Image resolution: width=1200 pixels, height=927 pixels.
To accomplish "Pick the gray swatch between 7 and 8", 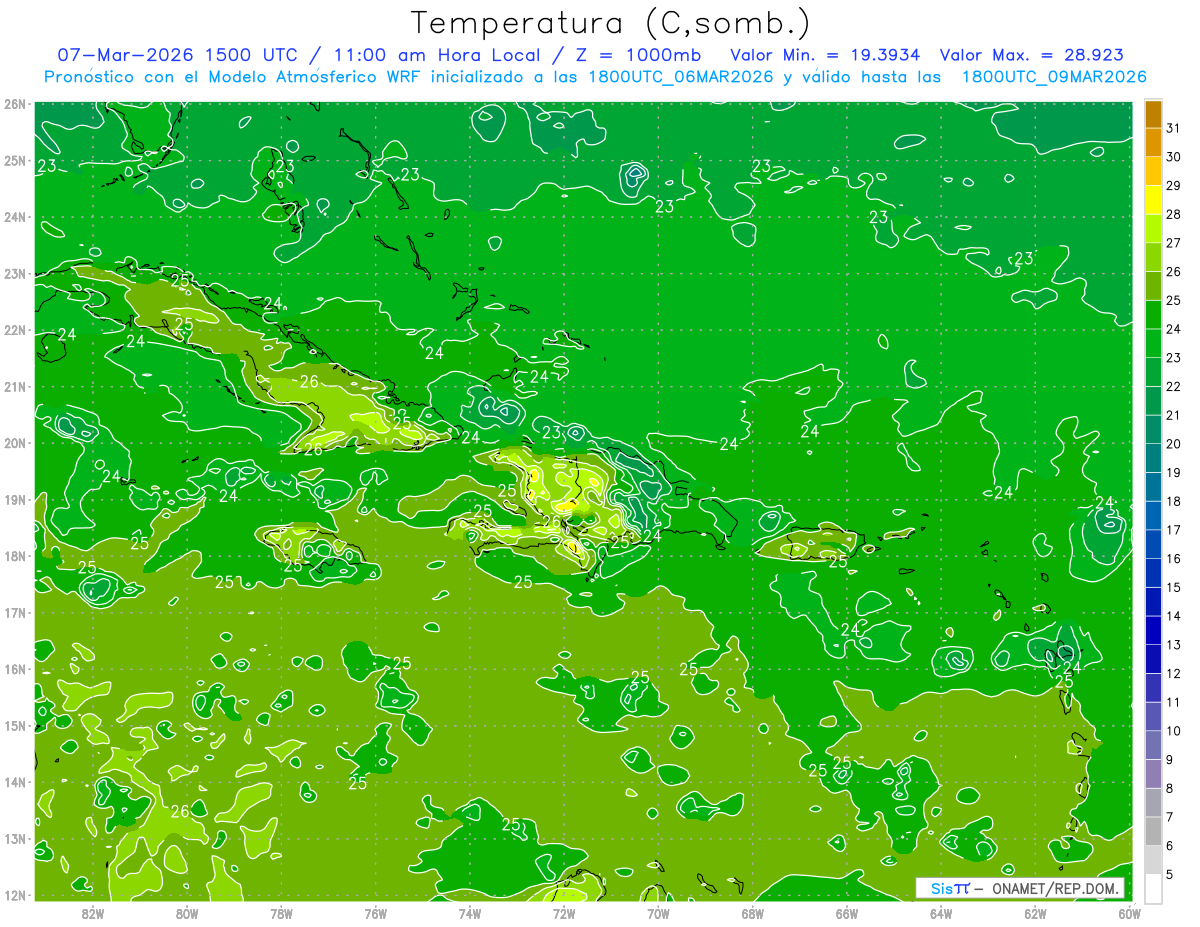I will [1153, 802].
